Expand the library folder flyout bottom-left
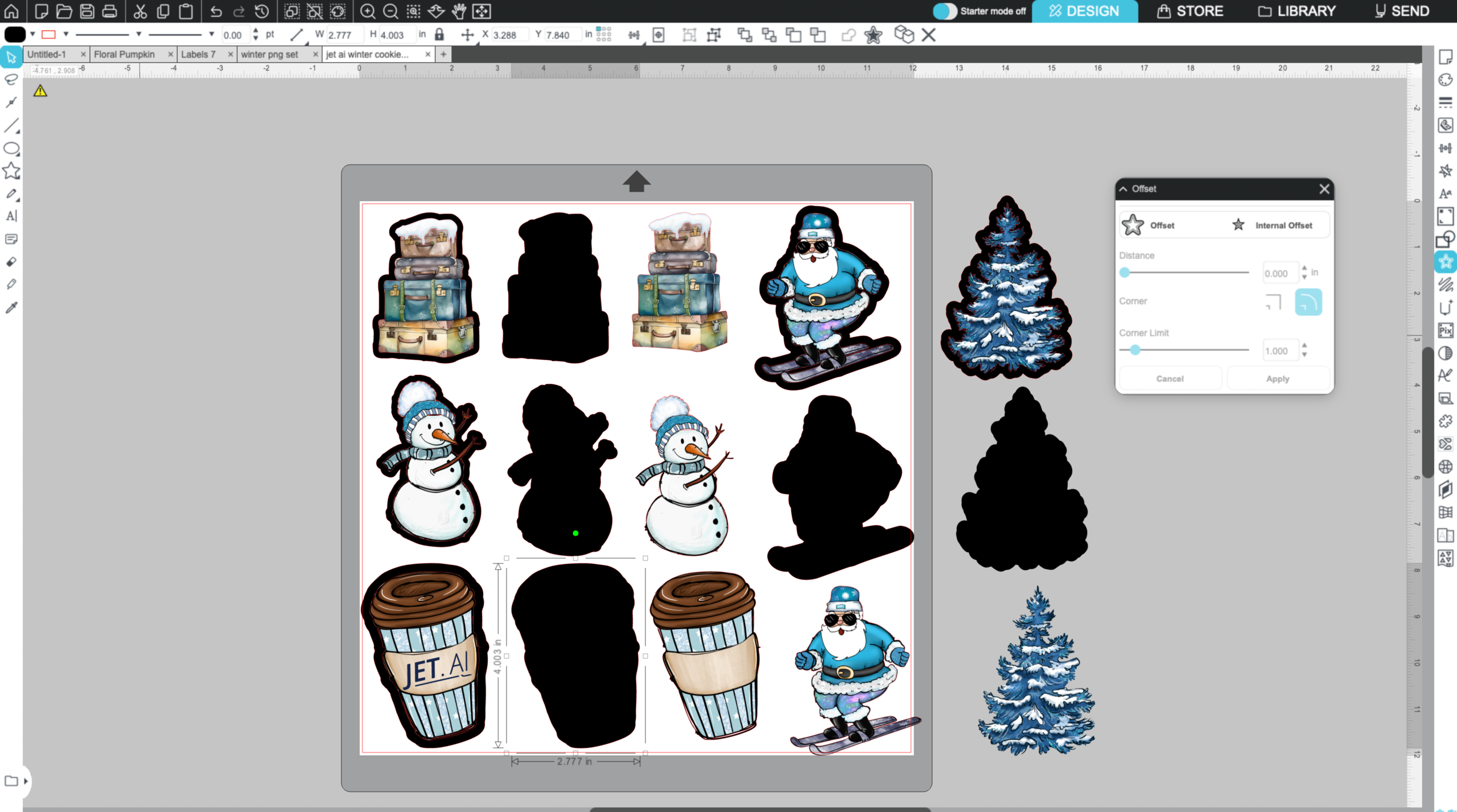 pos(26,781)
